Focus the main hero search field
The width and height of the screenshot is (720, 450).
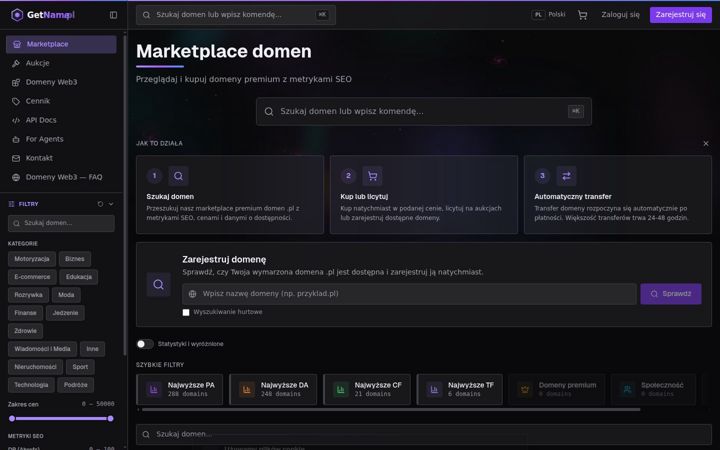coord(423,111)
